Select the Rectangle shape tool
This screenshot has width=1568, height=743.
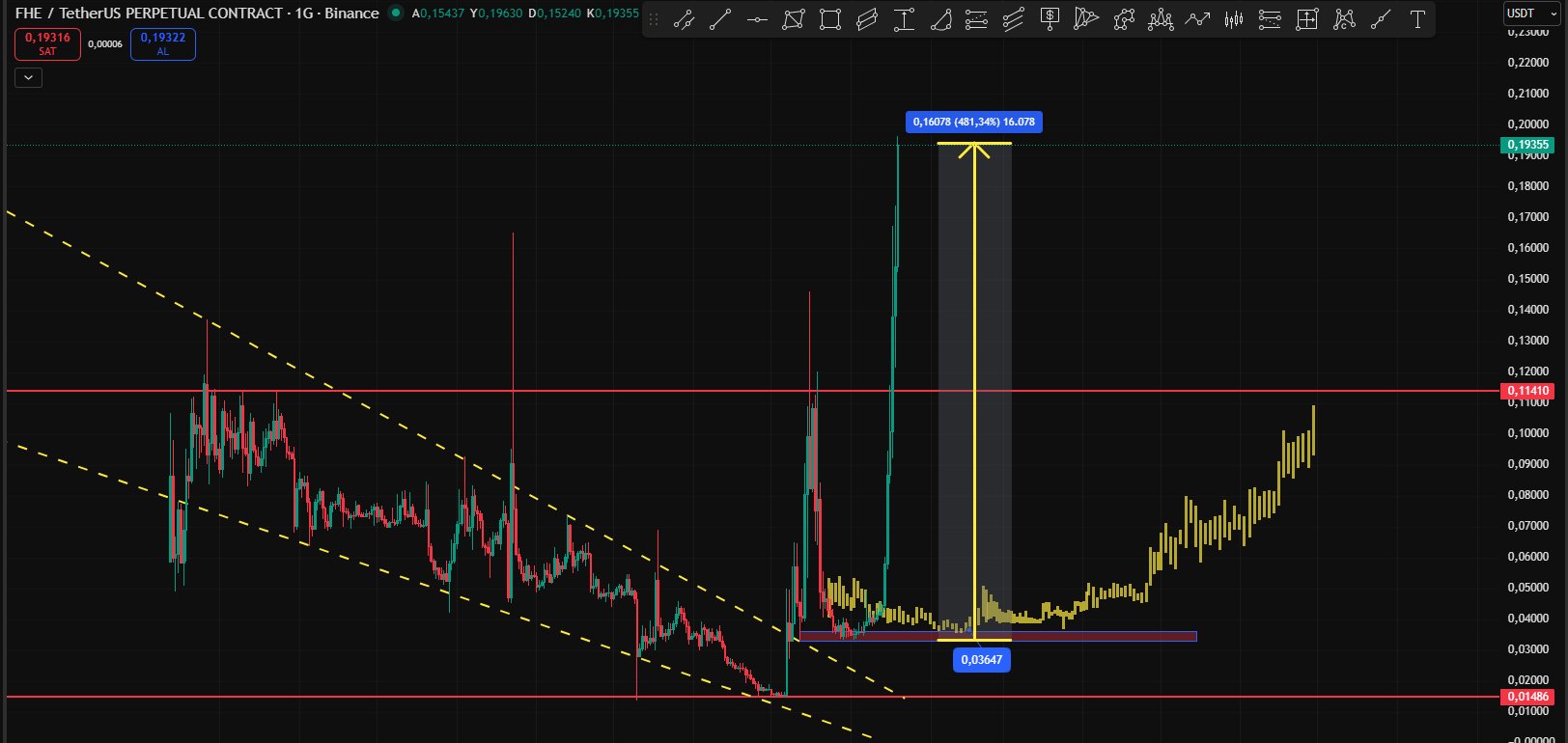point(830,19)
